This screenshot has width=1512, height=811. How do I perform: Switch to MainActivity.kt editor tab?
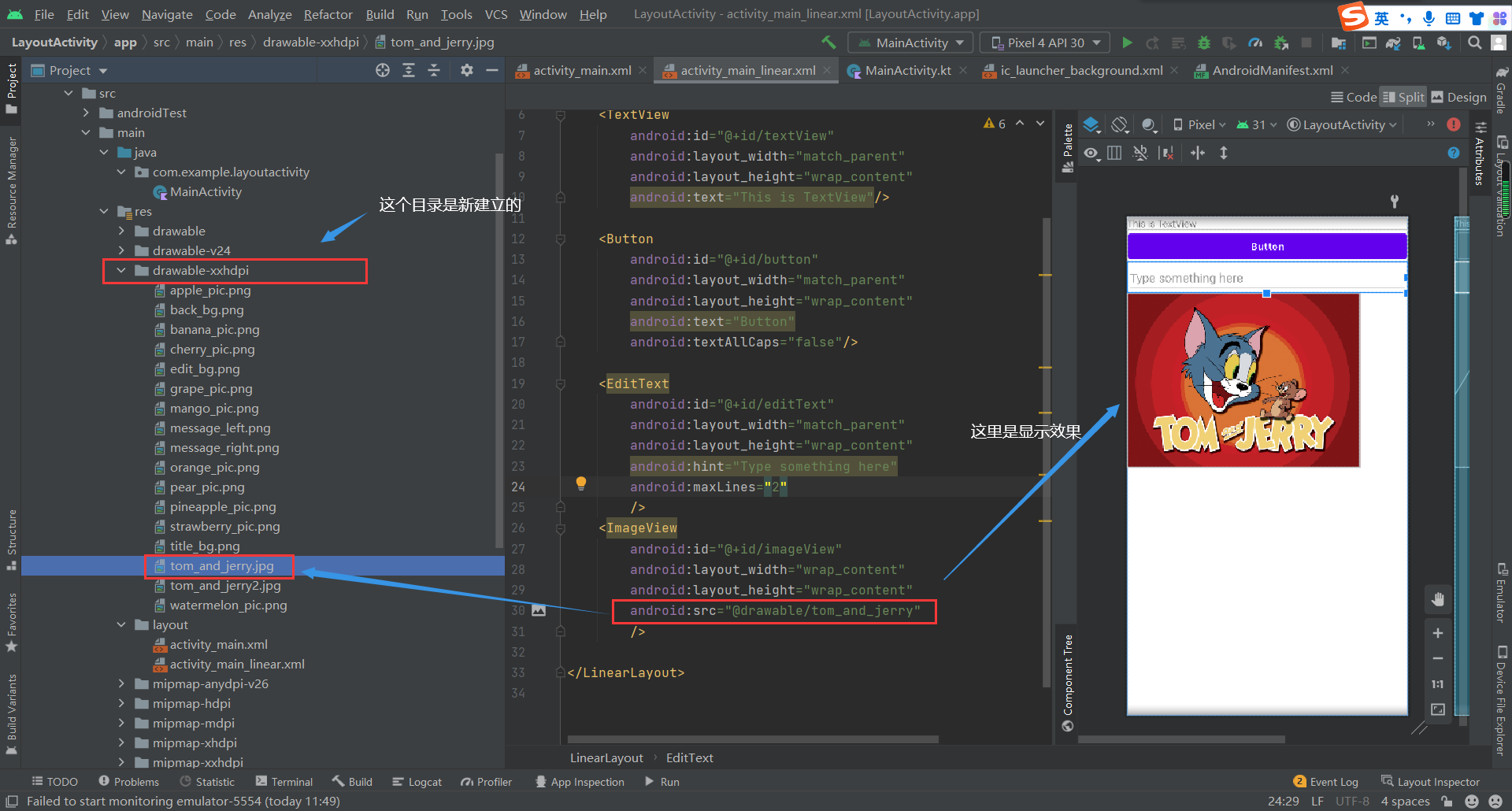(x=908, y=70)
